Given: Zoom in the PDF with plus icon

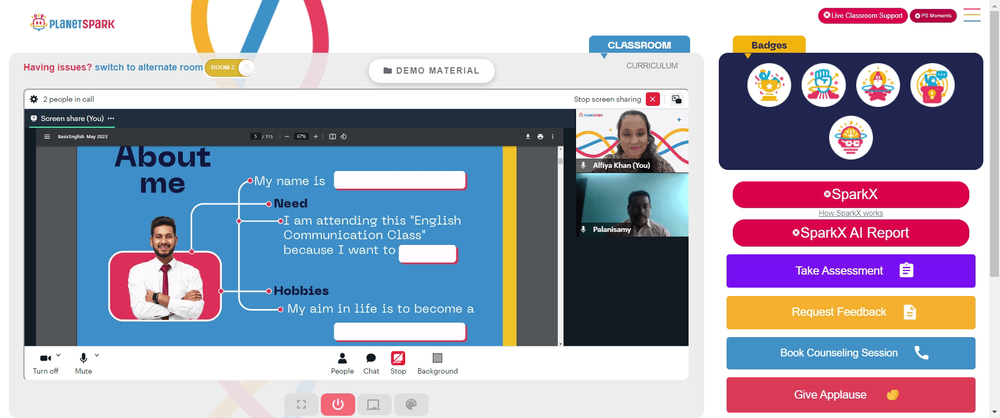Looking at the screenshot, I should 316,137.
